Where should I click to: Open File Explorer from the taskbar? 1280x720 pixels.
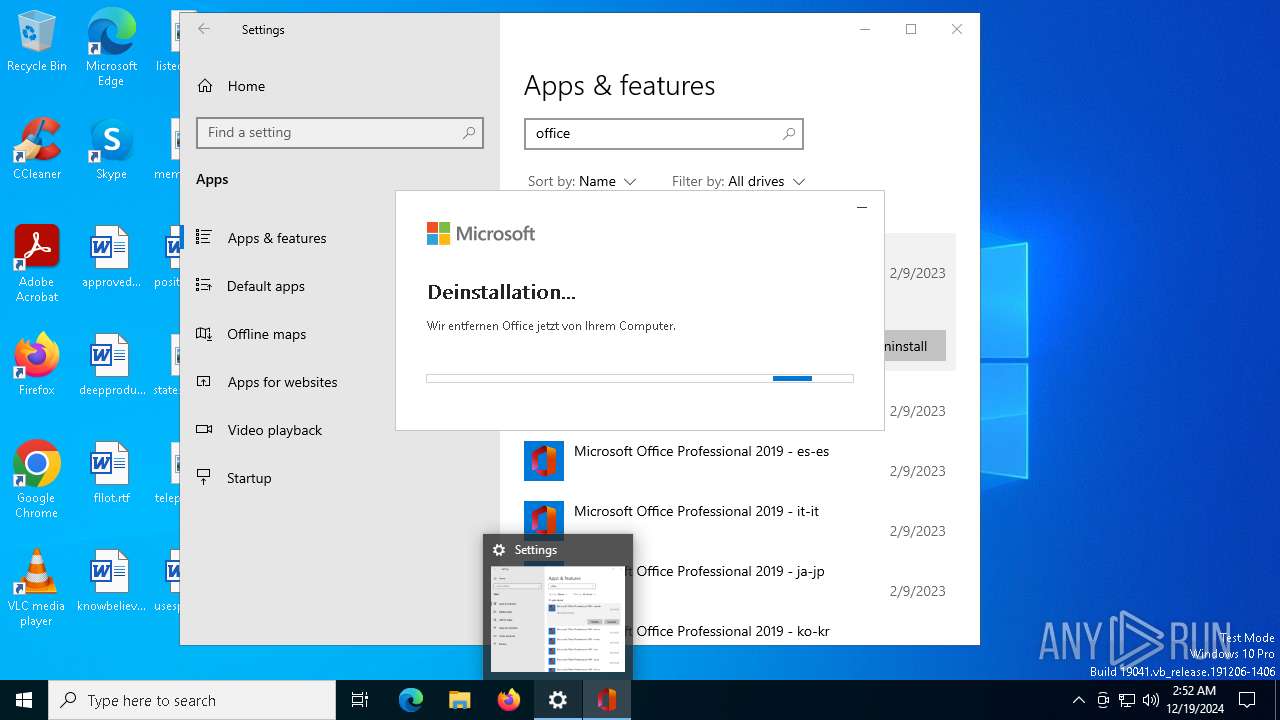(460, 700)
